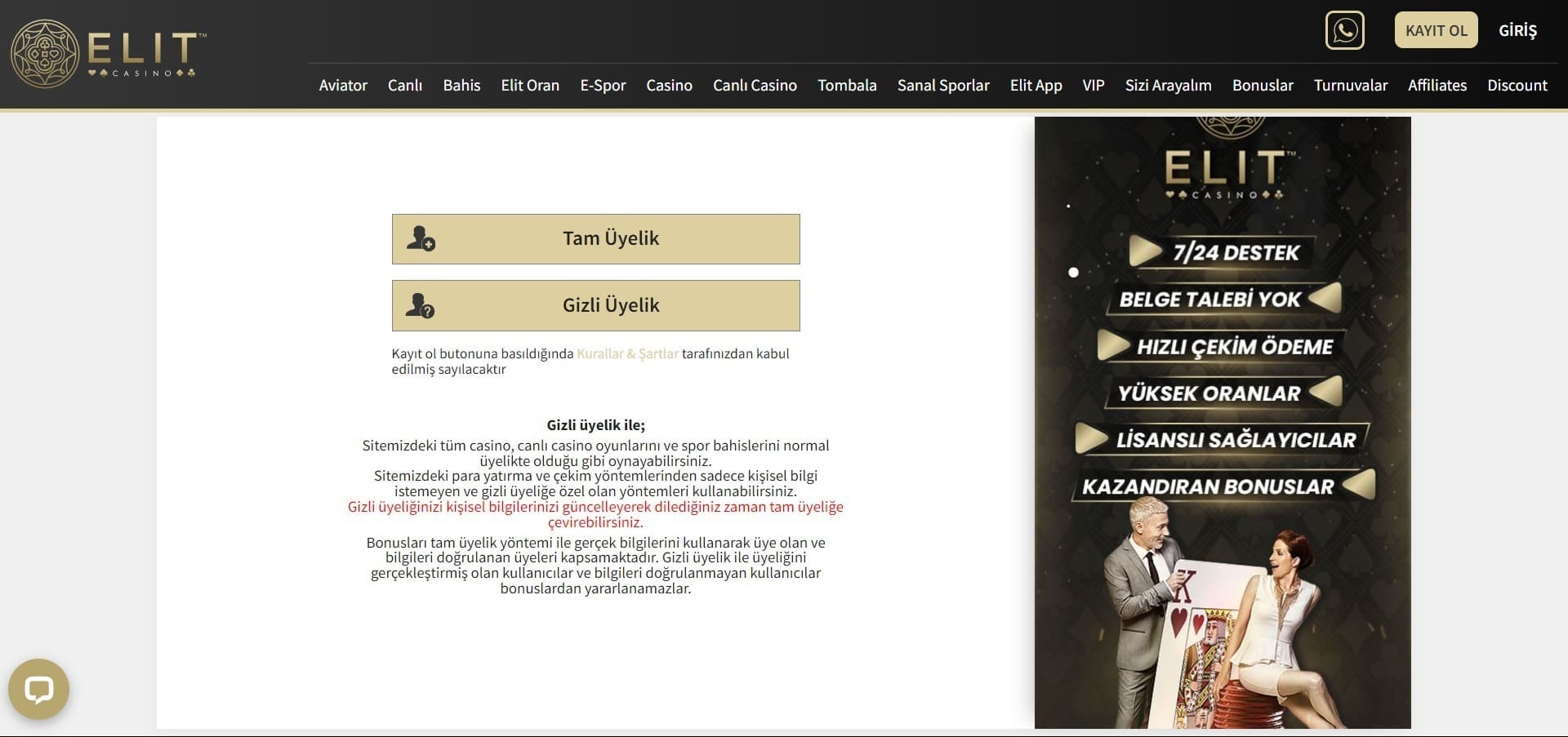The height and width of the screenshot is (737, 1568).
Task: Visit the Bonuslar page
Action: click(x=1263, y=85)
